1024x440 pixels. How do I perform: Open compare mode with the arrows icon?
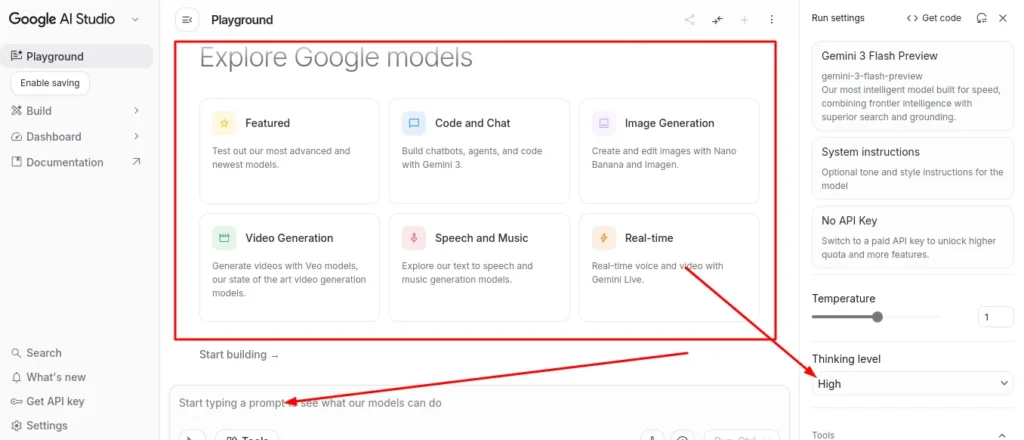pyautogui.click(x=718, y=20)
